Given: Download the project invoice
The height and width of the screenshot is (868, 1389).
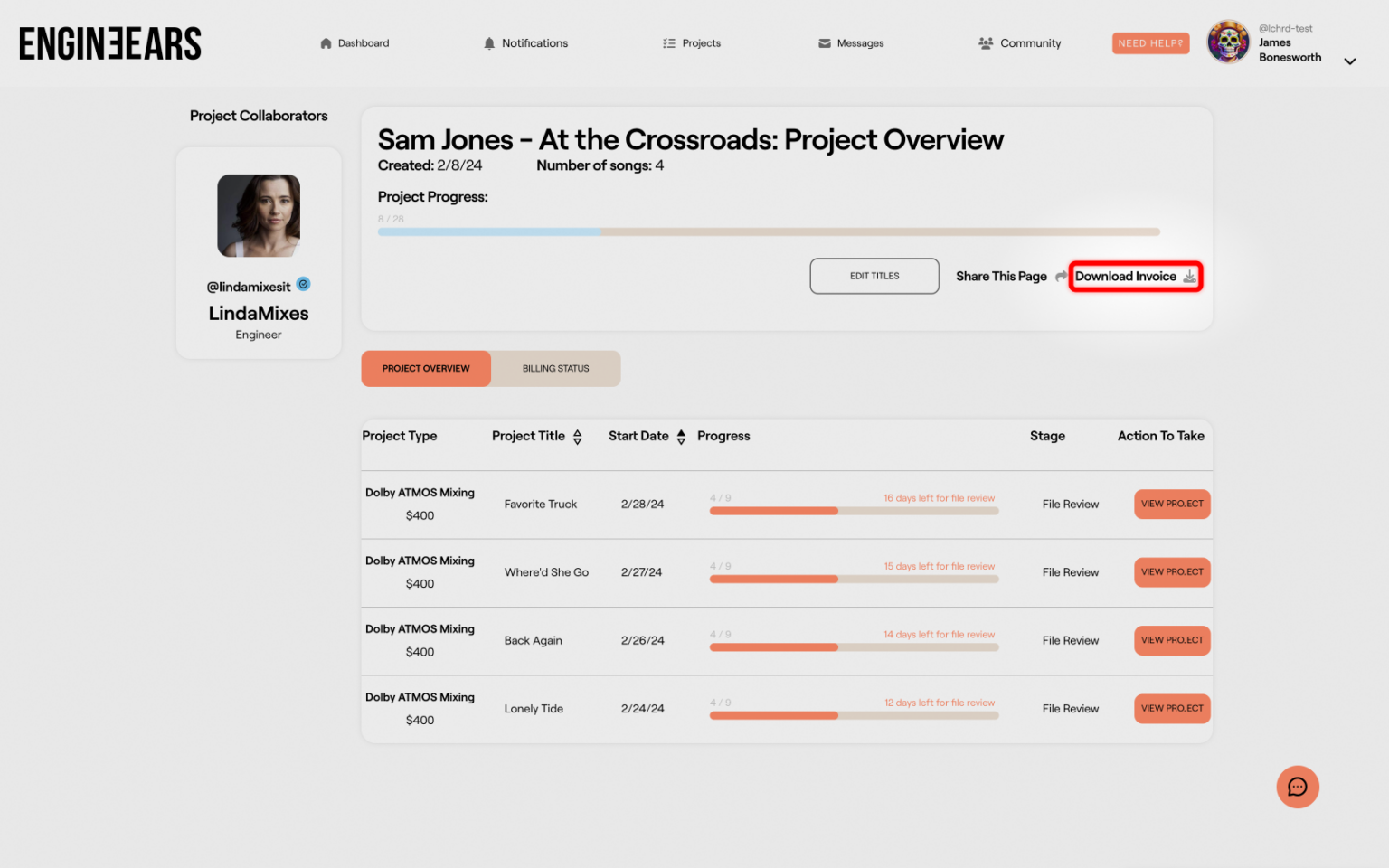Looking at the screenshot, I should 1135,277.
